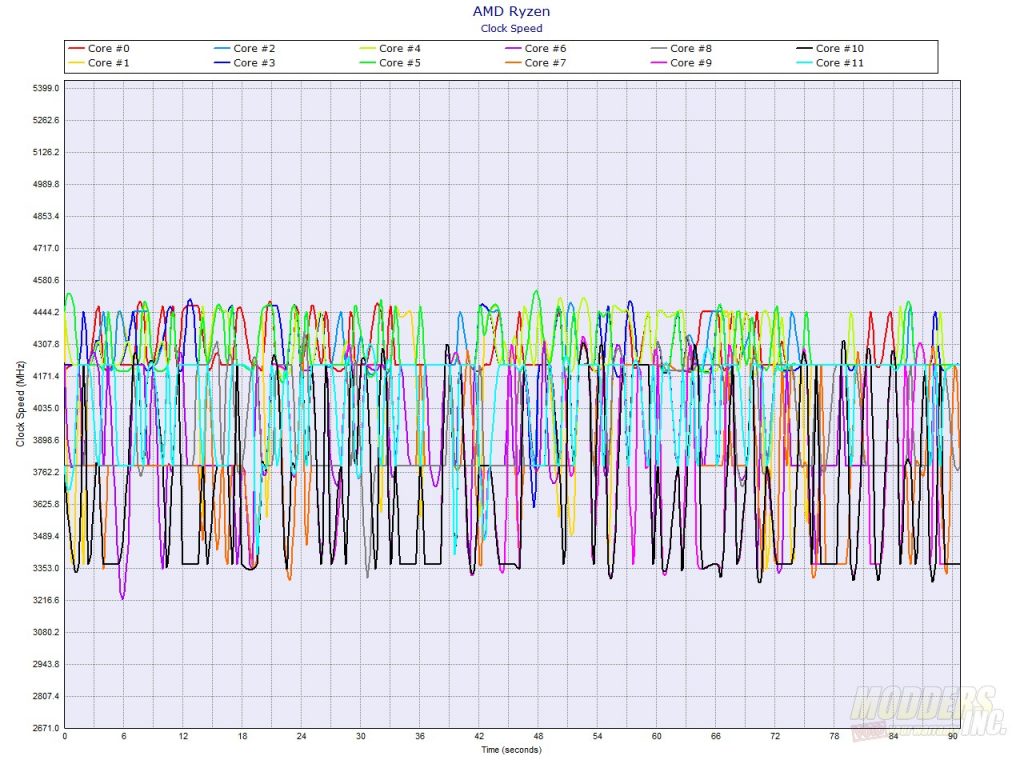
Task: Click the 3762.2 y-axis value
Action: [46, 472]
